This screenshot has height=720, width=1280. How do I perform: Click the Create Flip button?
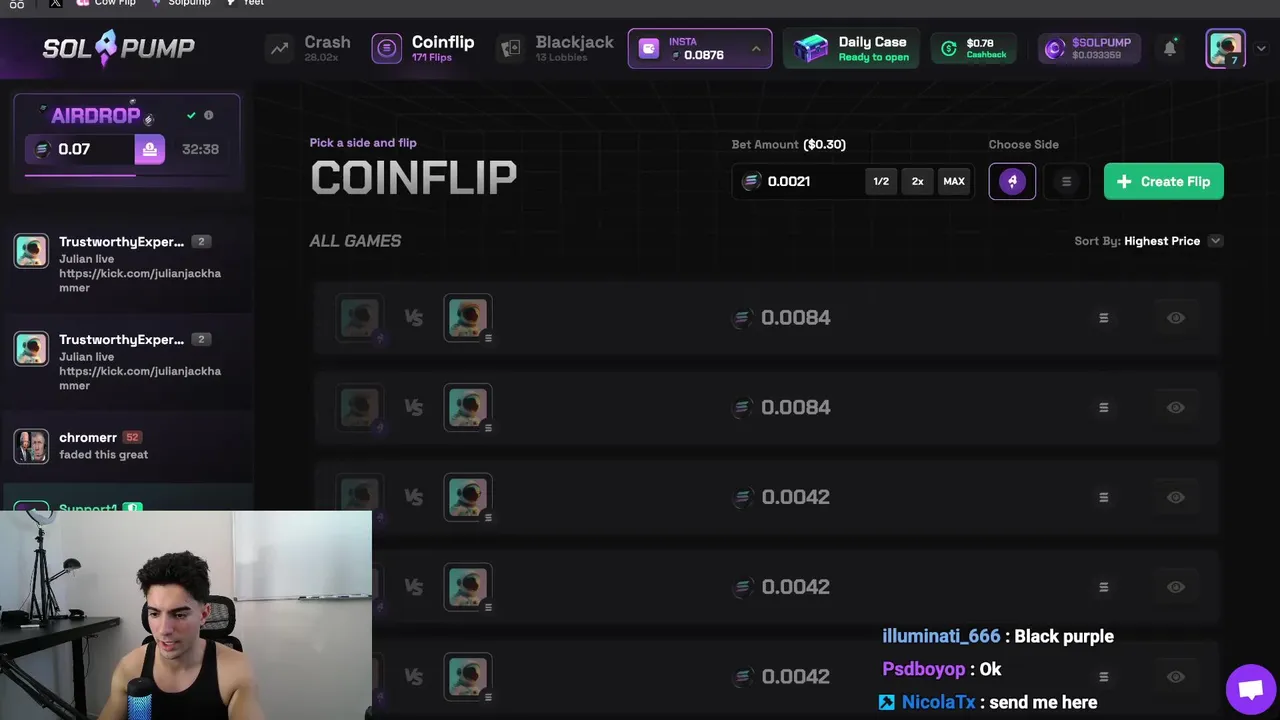[x=1164, y=181]
